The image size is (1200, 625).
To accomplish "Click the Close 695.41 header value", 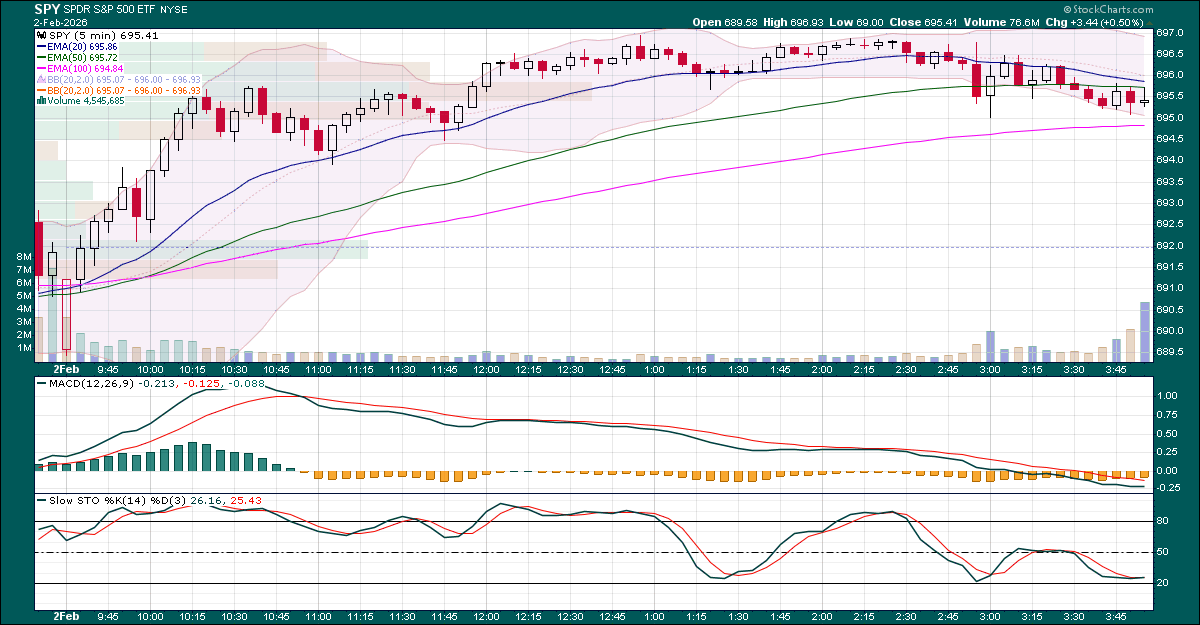I will (x=939, y=22).
